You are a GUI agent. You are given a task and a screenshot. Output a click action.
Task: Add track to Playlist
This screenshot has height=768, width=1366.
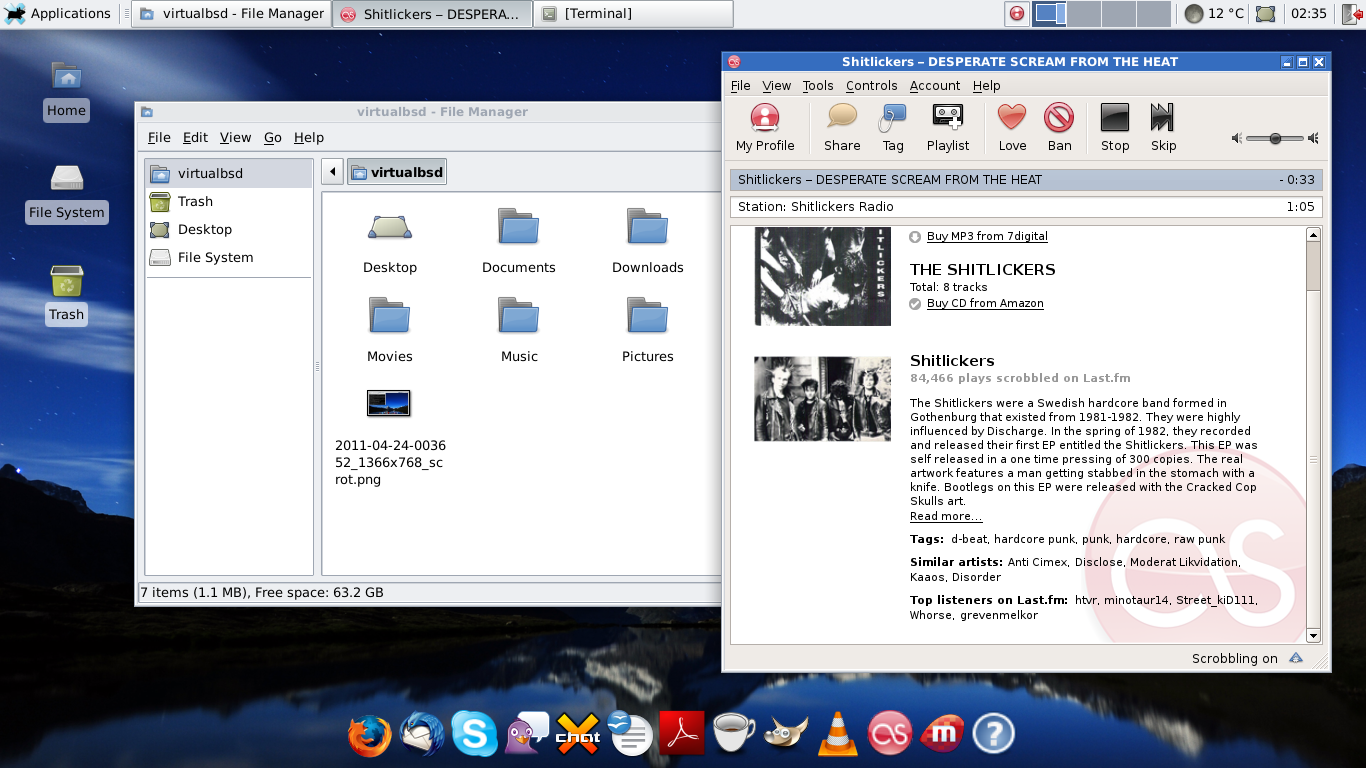tap(948, 128)
